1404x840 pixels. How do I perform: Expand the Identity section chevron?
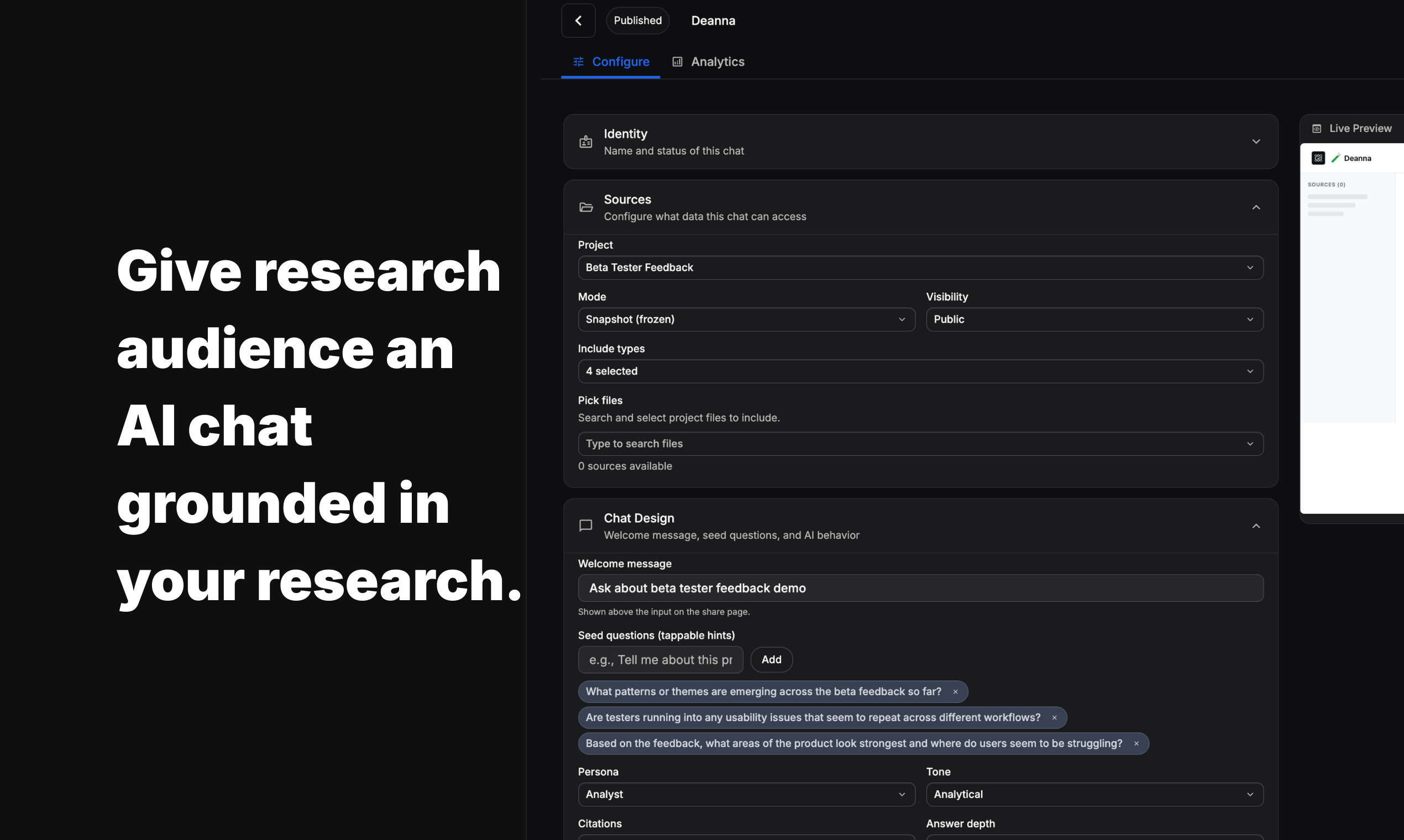pyautogui.click(x=1256, y=141)
